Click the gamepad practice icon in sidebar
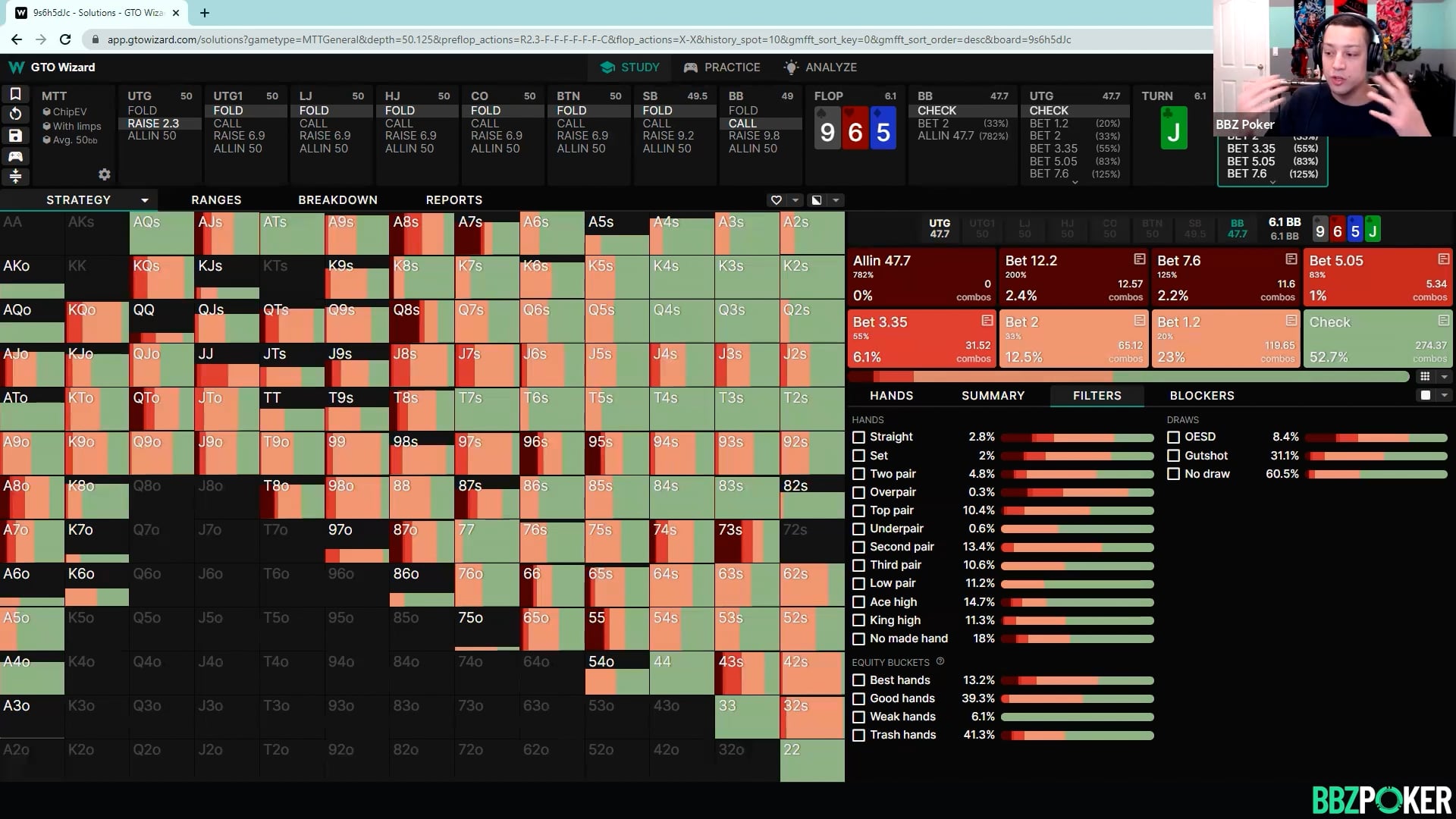This screenshot has height=819, width=1456. coord(15,156)
